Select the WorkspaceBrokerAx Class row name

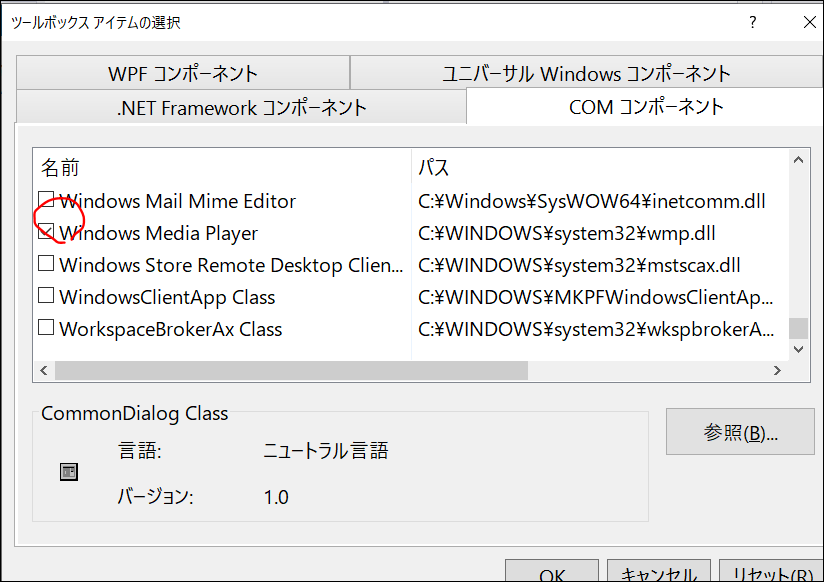coord(171,329)
